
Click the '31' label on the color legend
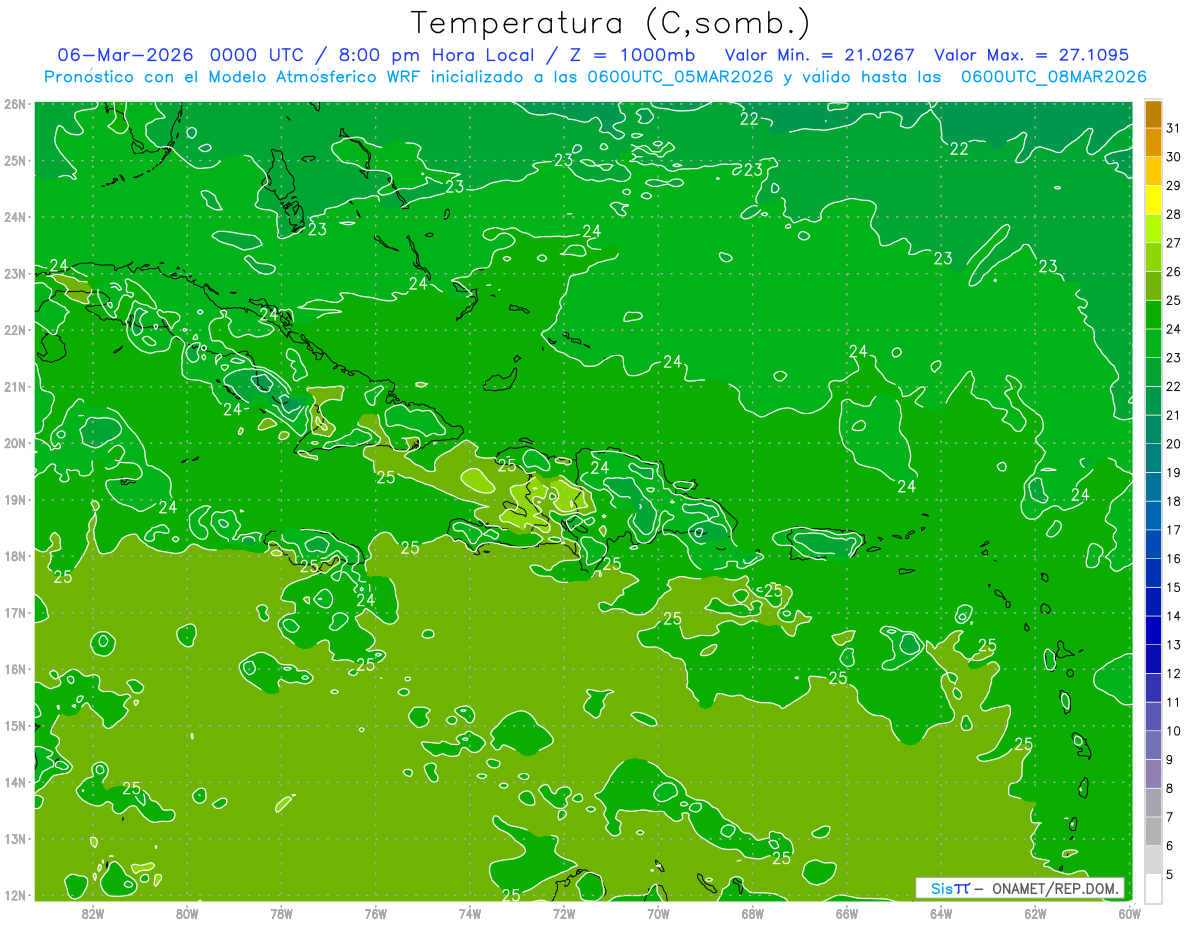(1174, 128)
